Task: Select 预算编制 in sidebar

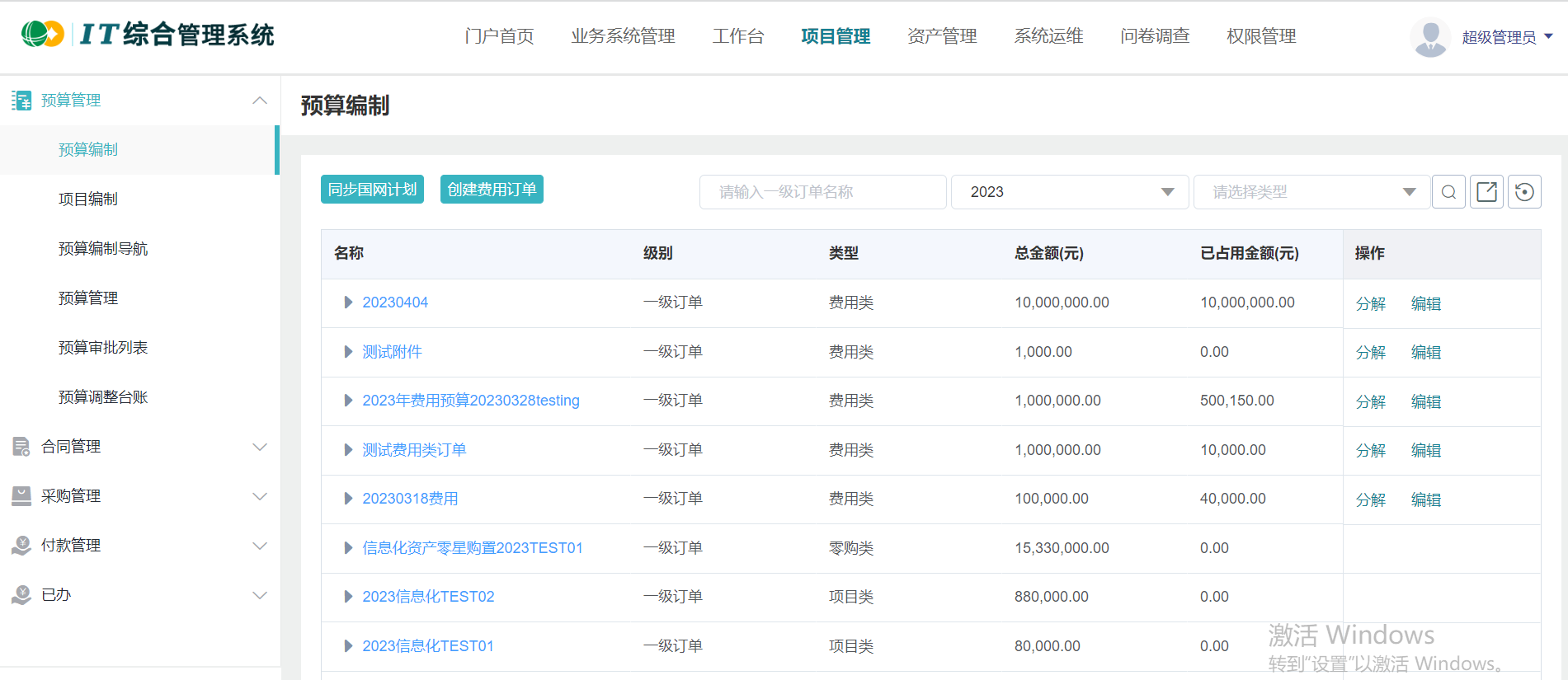Action: 139,150
